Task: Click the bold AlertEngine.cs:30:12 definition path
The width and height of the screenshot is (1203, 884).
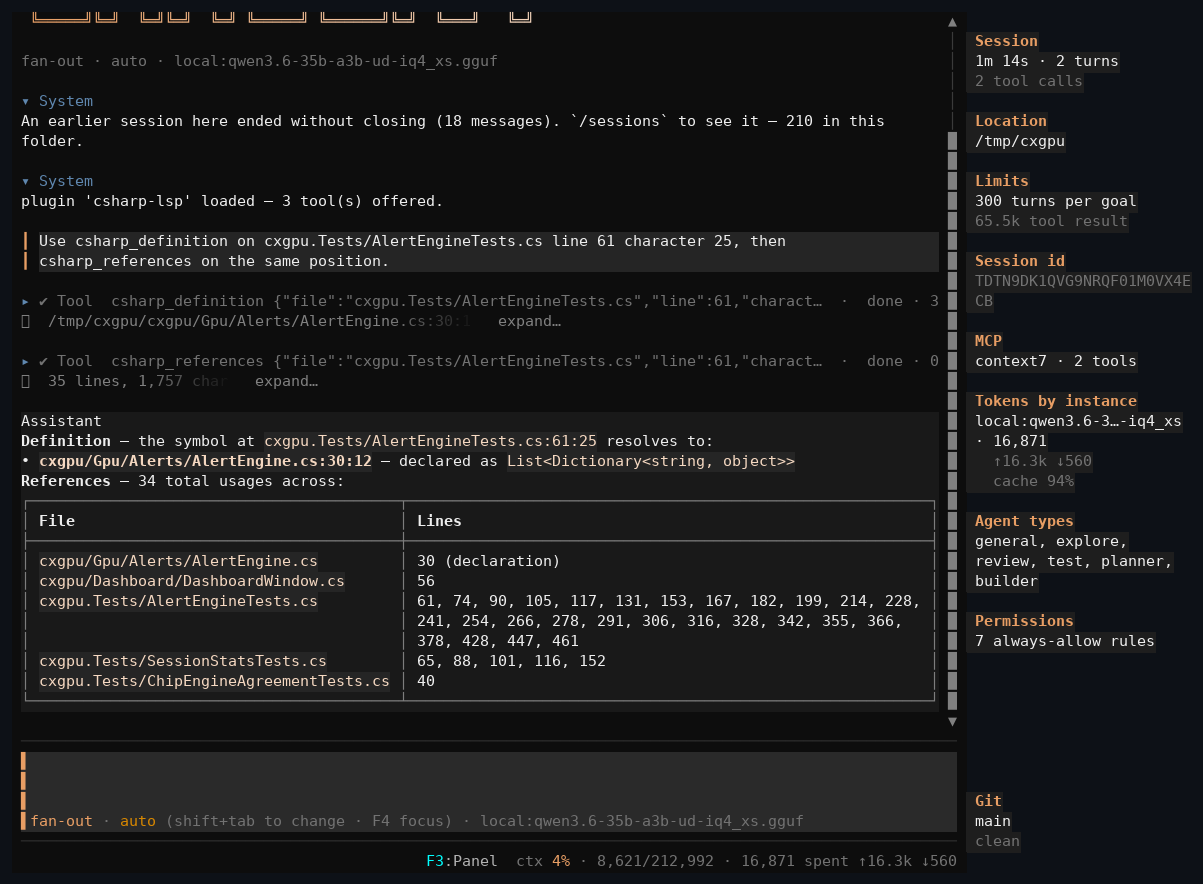Action: pos(205,461)
